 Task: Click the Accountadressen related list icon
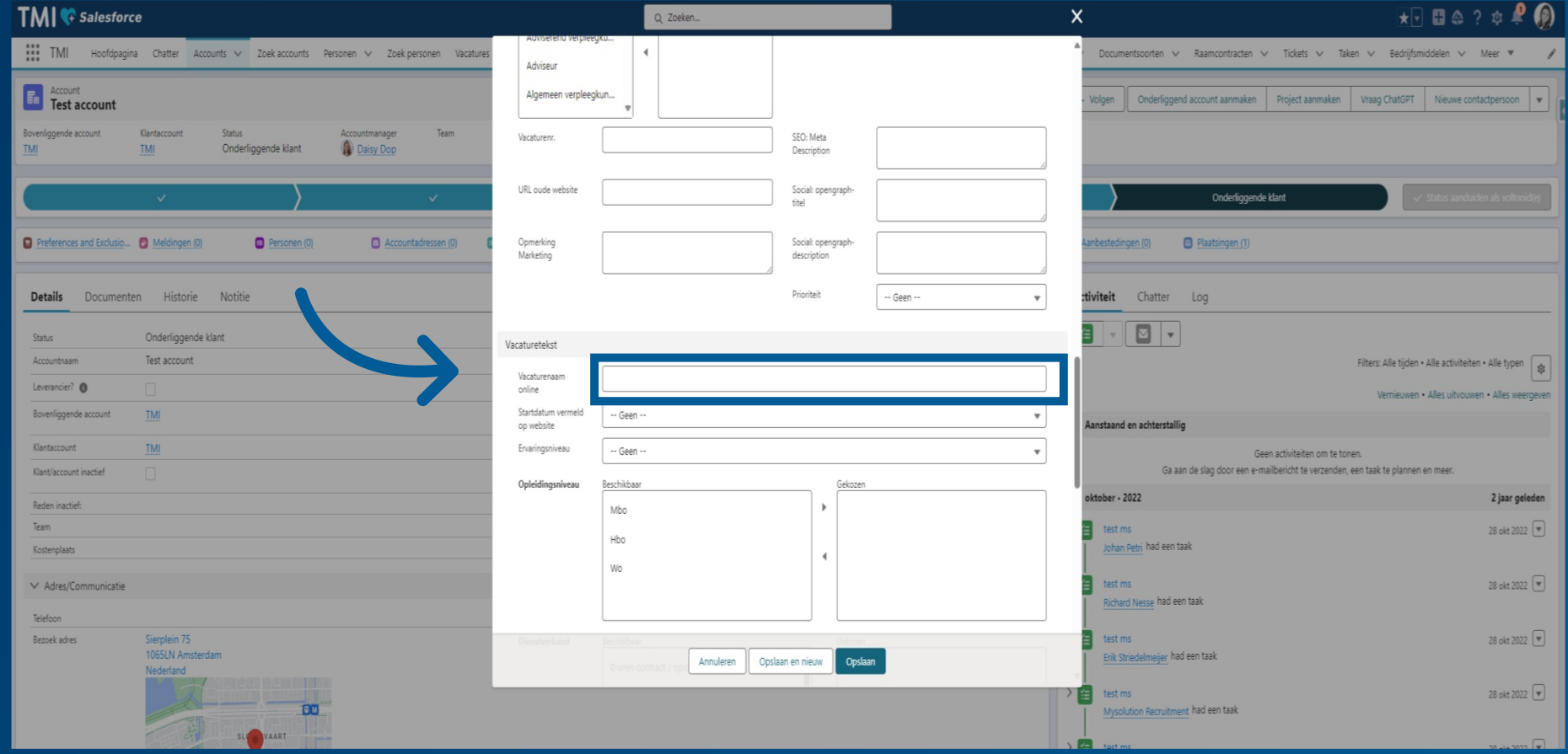coord(376,243)
